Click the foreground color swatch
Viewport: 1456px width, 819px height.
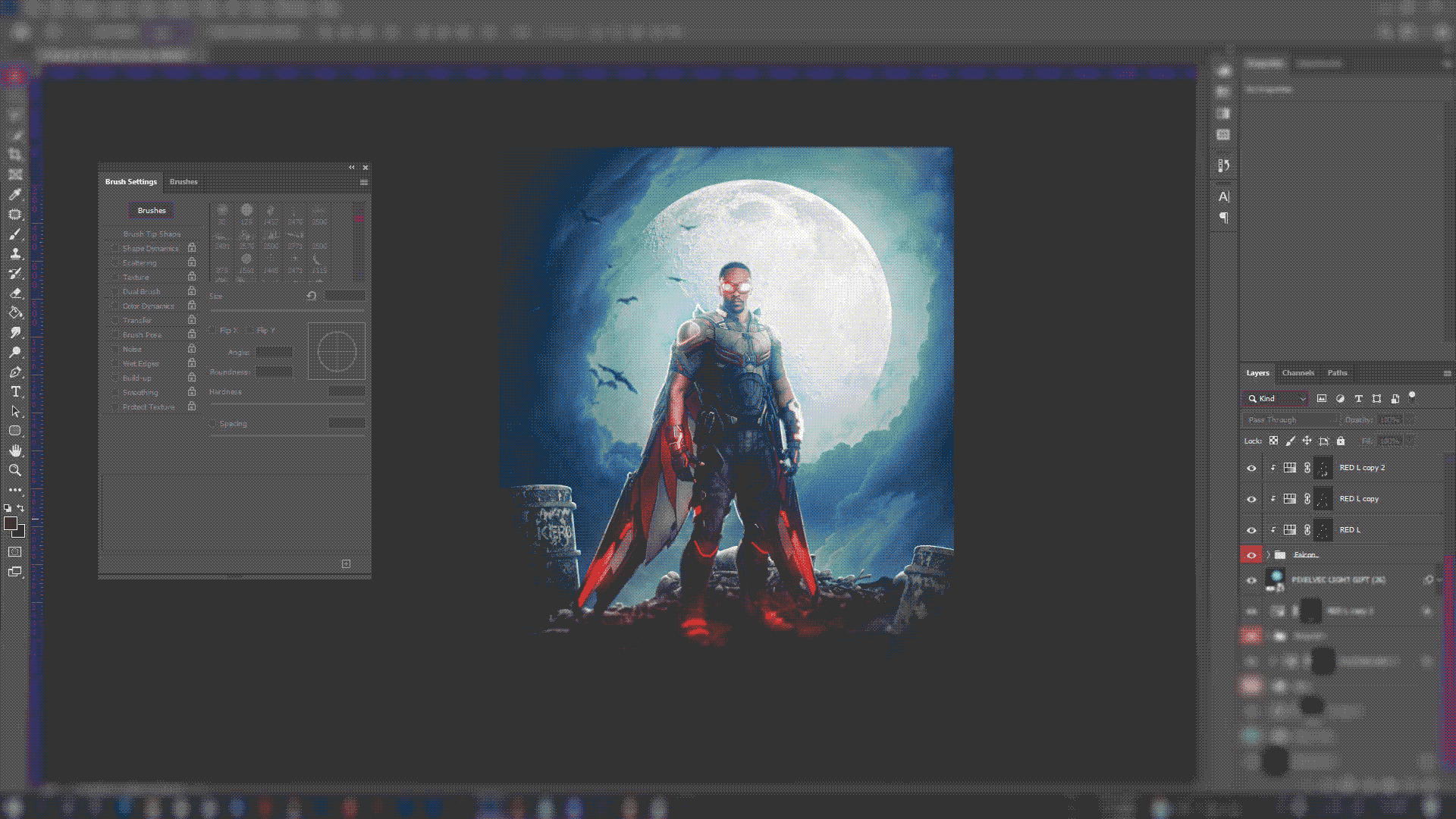pyautogui.click(x=10, y=523)
